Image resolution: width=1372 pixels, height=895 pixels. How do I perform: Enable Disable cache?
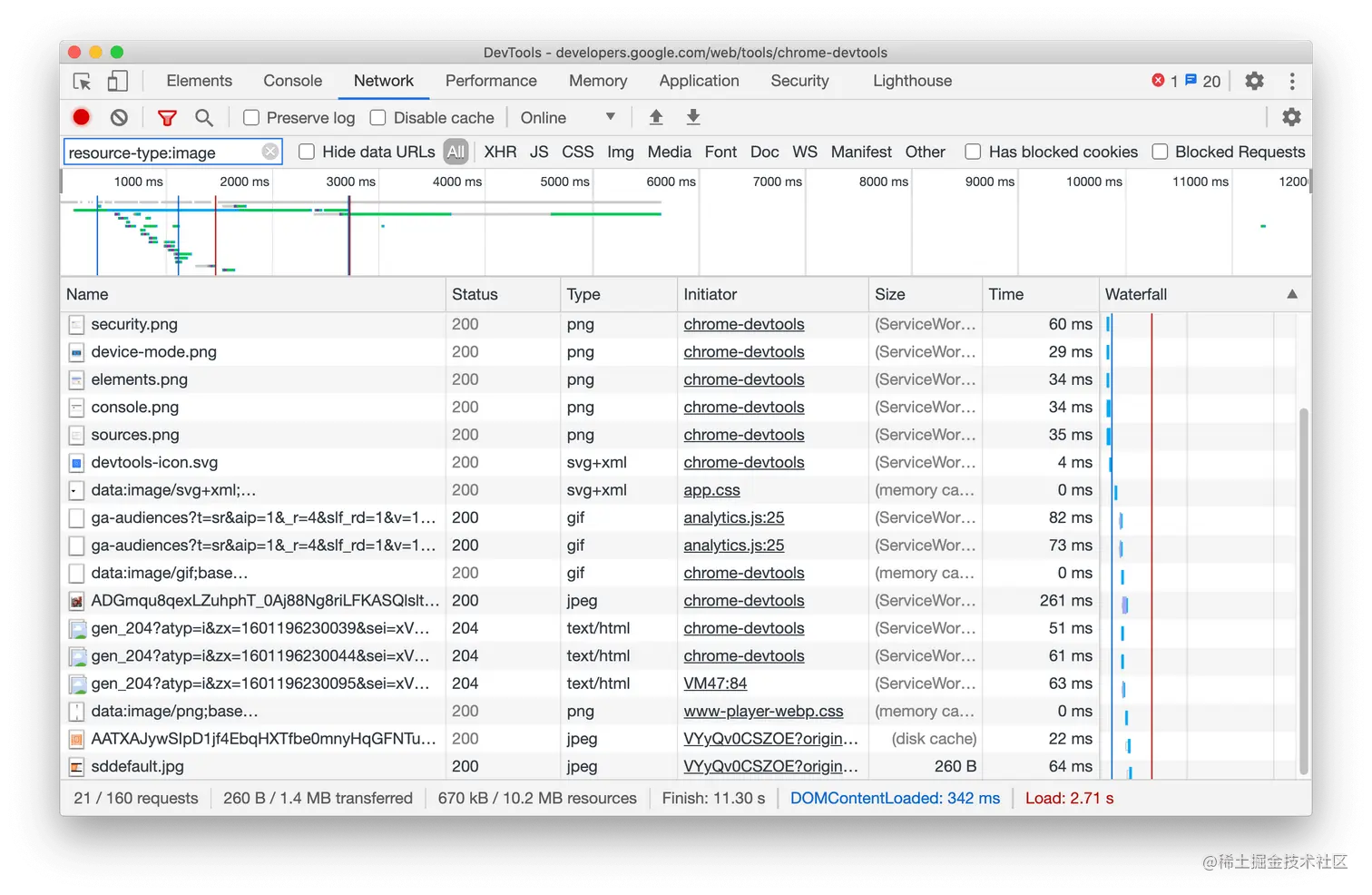[377, 117]
